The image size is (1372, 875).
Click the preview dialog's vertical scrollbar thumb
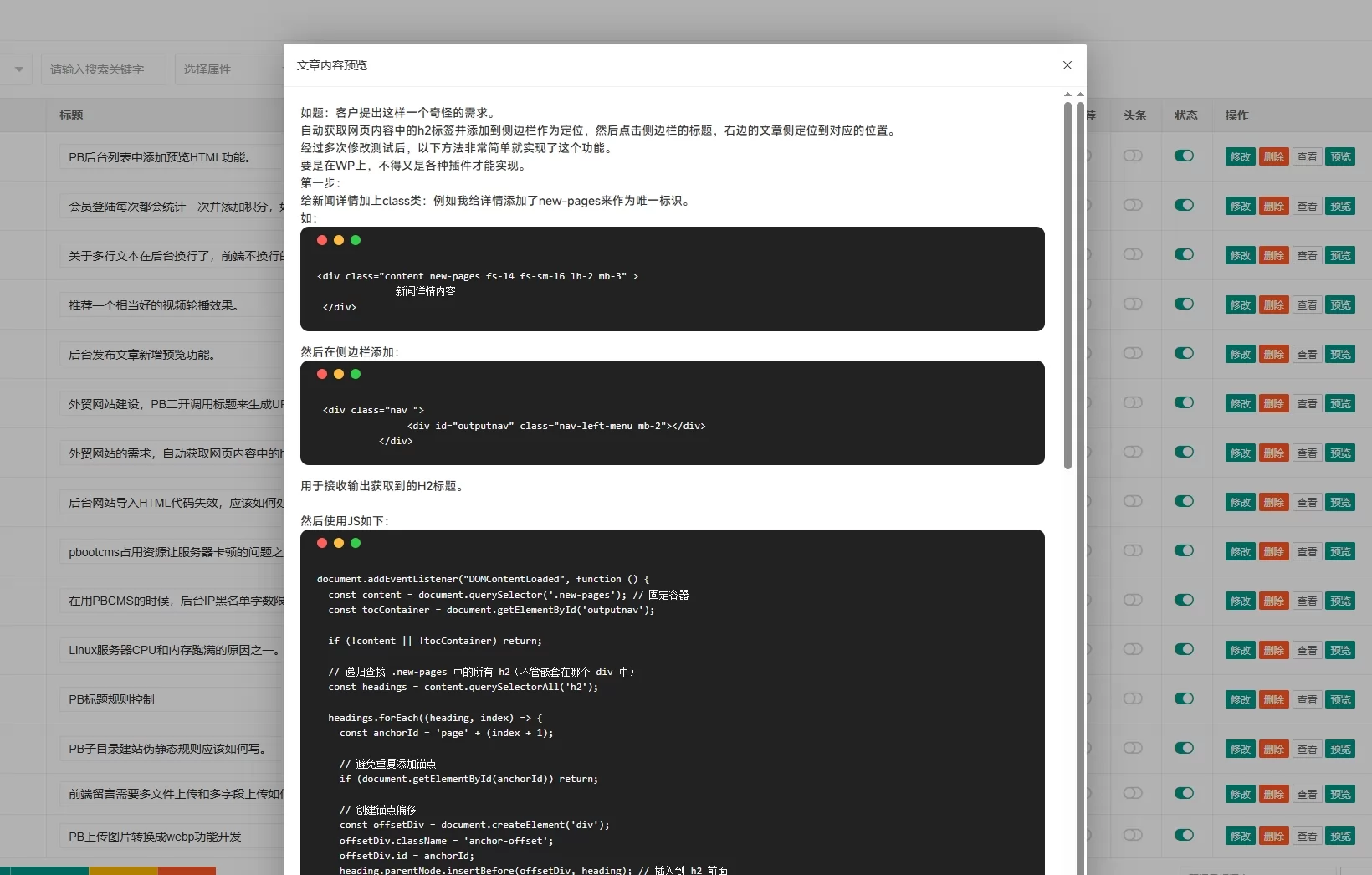pyautogui.click(x=1067, y=284)
